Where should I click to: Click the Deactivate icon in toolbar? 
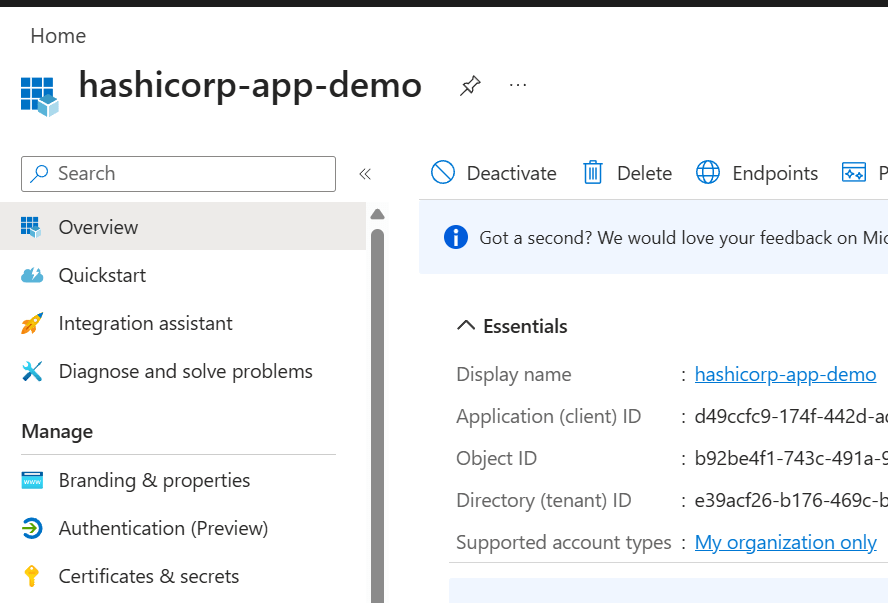tap(443, 173)
